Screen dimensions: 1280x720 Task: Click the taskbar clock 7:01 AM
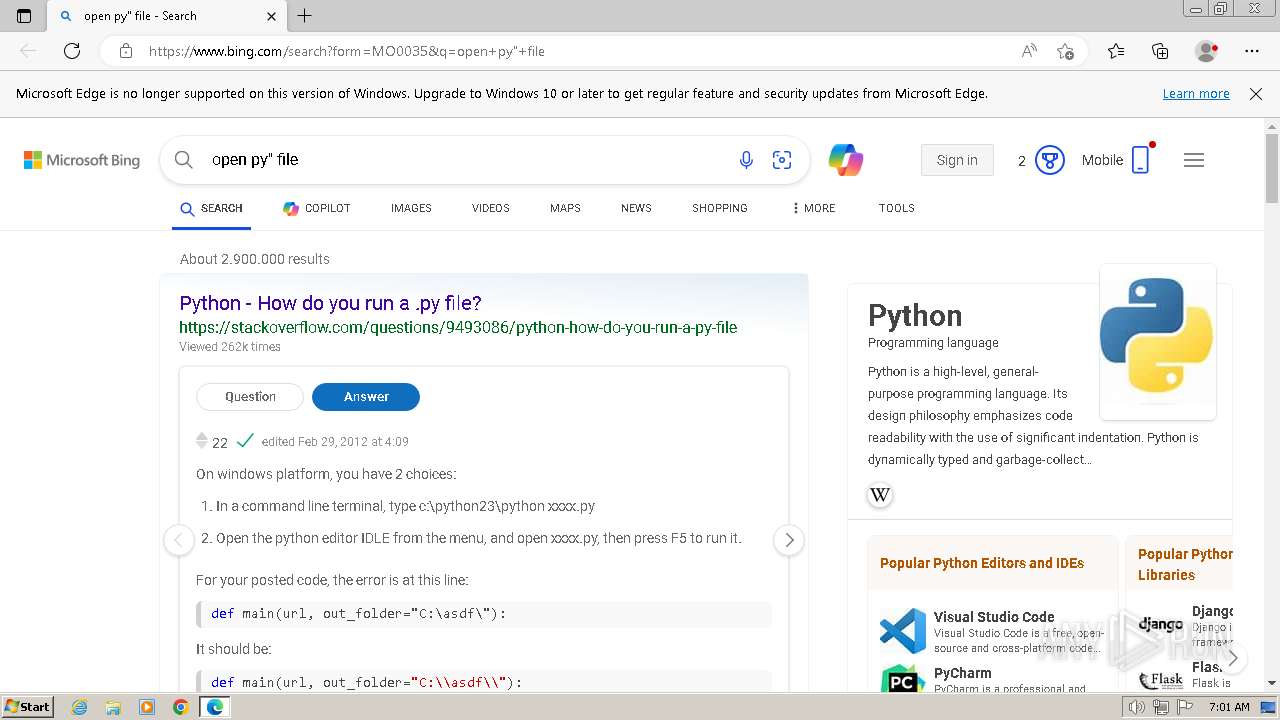pyautogui.click(x=1229, y=707)
